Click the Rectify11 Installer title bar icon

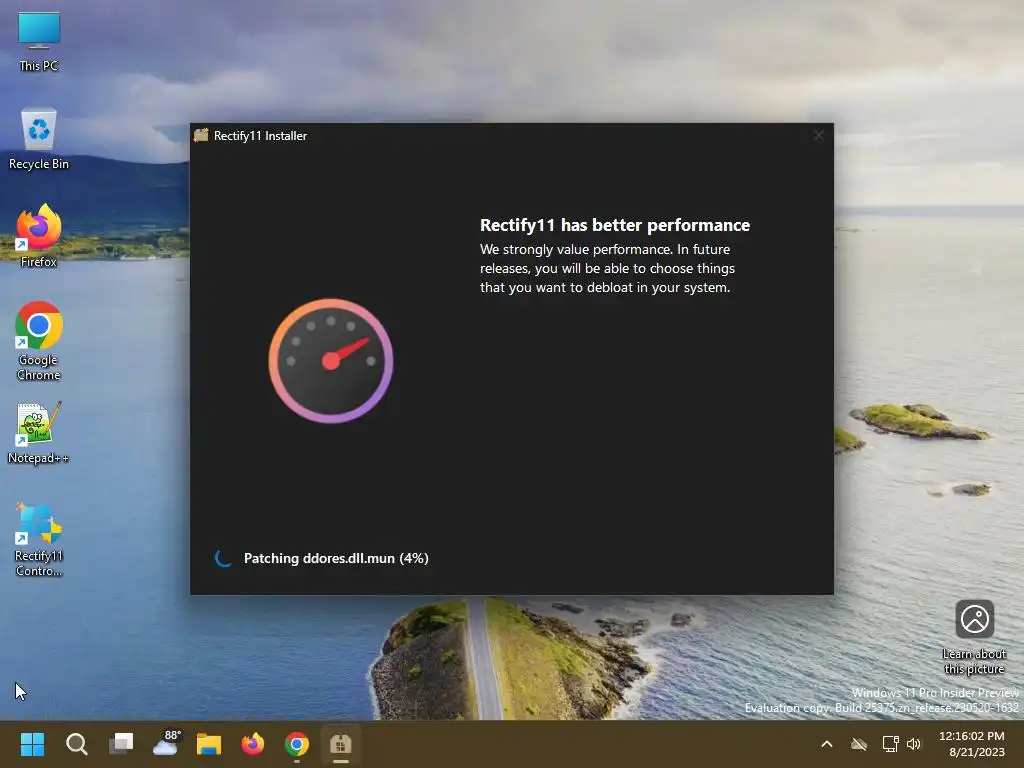tap(201, 135)
